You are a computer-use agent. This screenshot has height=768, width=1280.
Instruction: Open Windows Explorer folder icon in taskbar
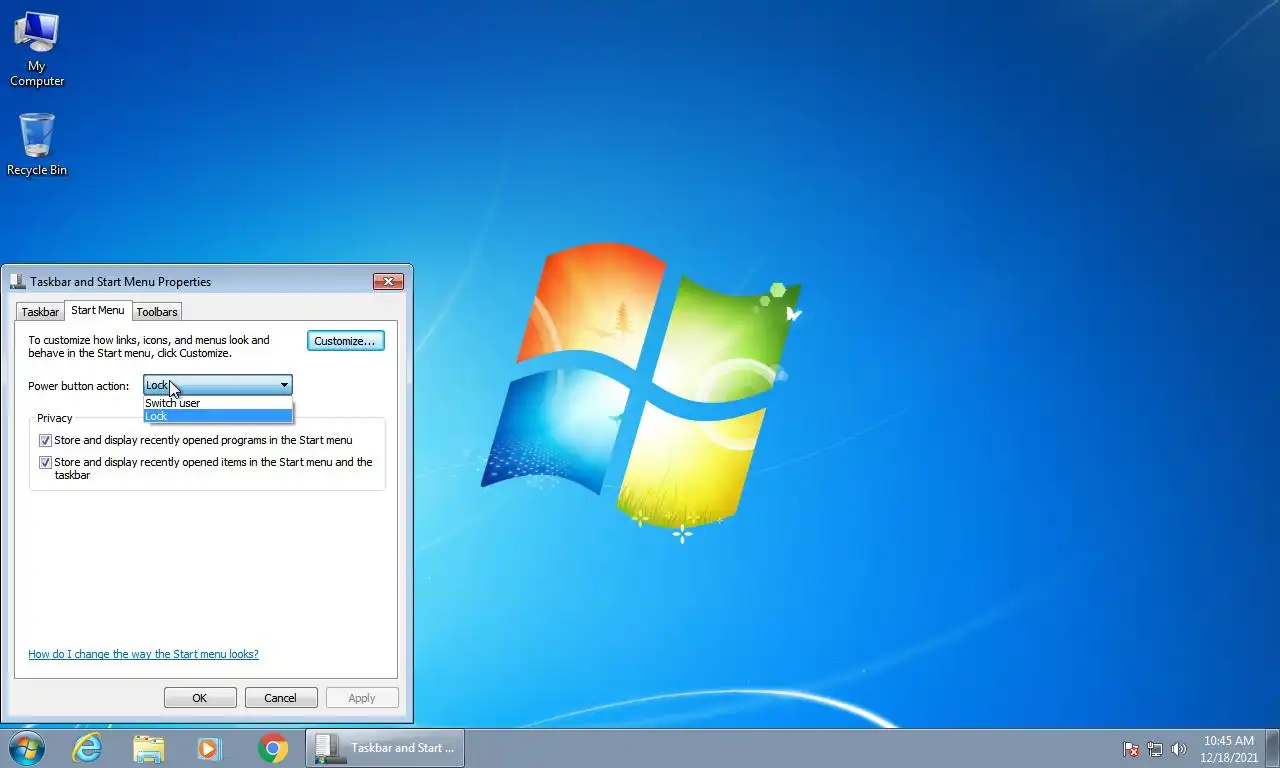coord(149,748)
